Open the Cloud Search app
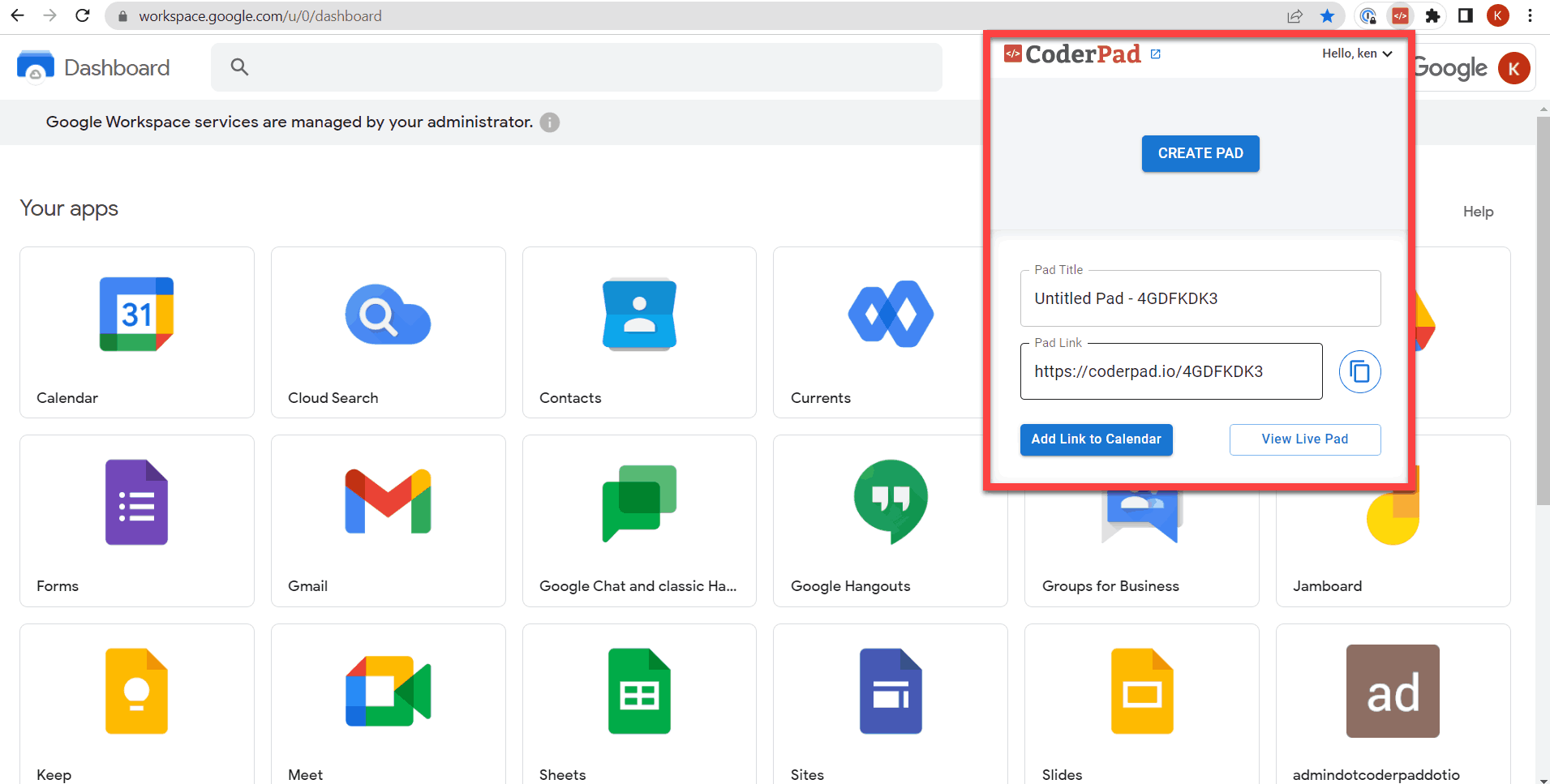Viewport: 1550px width, 784px height. coord(388,332)
